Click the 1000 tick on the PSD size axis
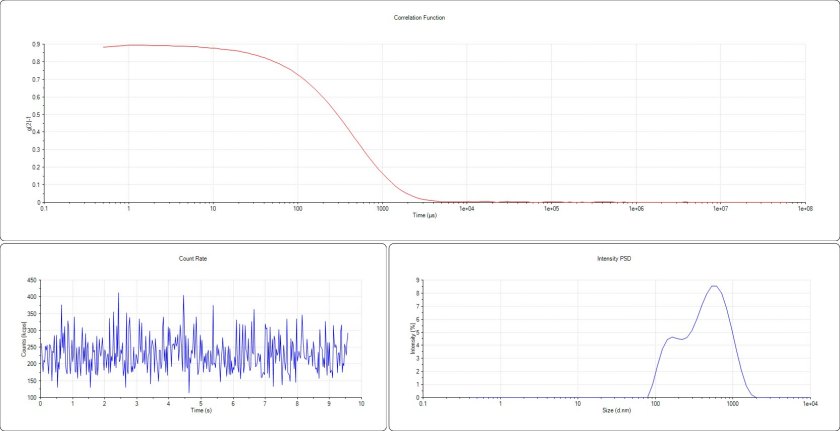 [x=732, y=404]
